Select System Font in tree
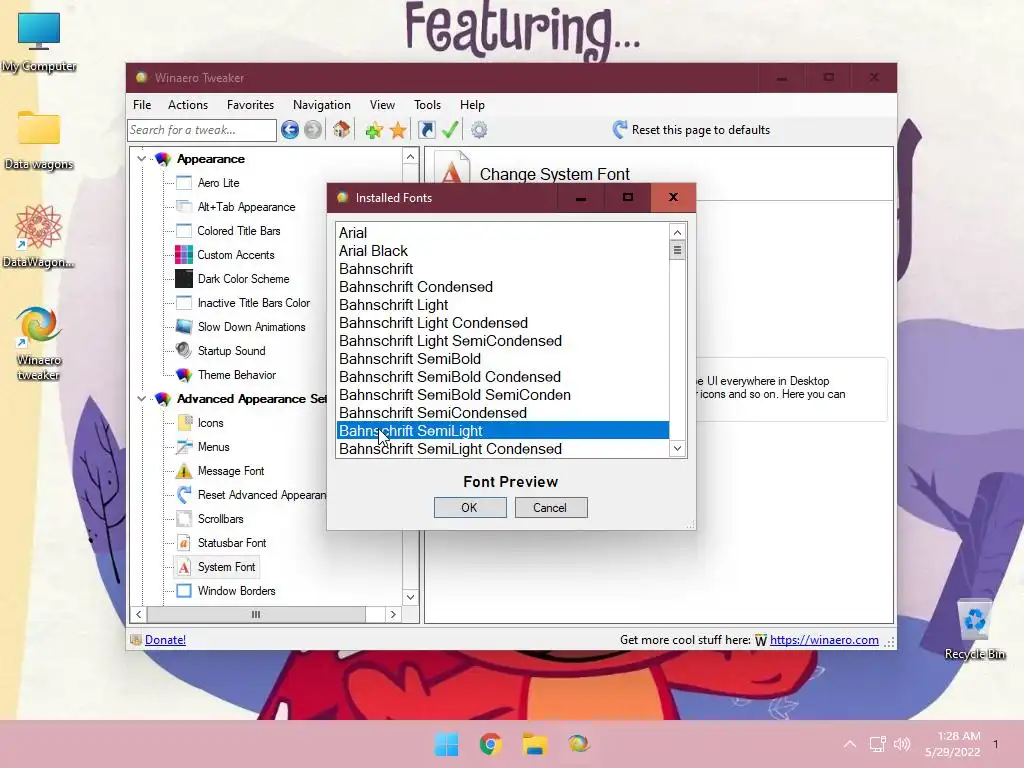The image size is (1024, 768). click(x=226, y=567)
